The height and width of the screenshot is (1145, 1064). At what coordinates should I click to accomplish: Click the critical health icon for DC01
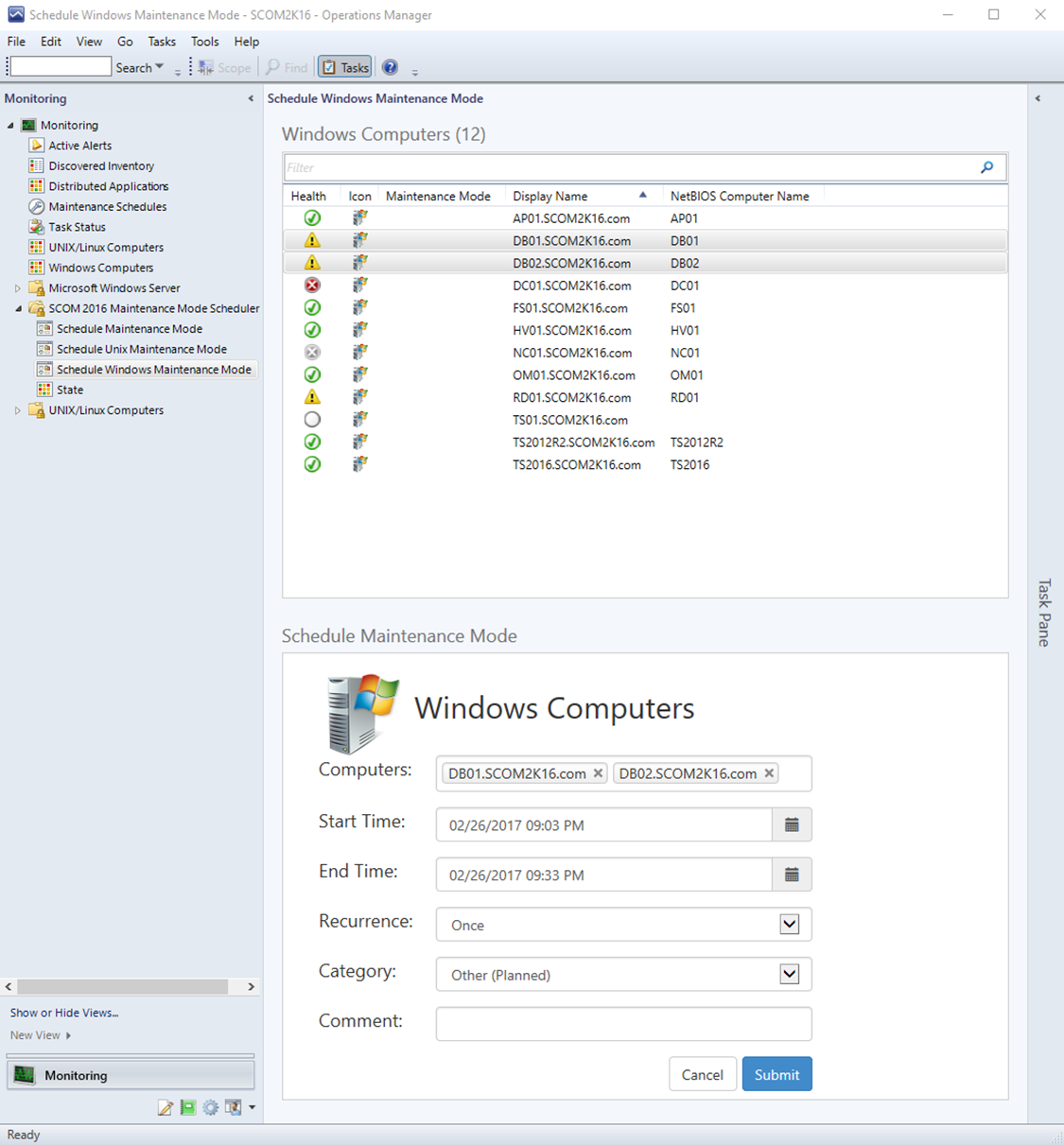pyautogui.click(x=312, y=285)
